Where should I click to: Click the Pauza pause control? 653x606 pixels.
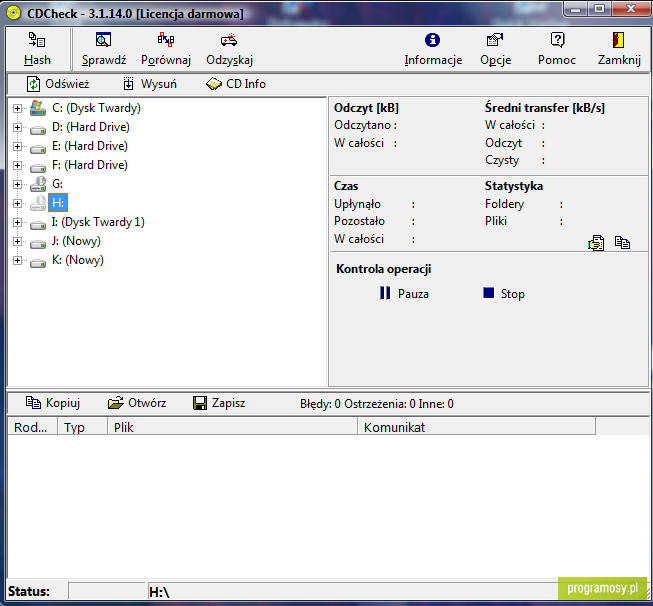(404, 294)
